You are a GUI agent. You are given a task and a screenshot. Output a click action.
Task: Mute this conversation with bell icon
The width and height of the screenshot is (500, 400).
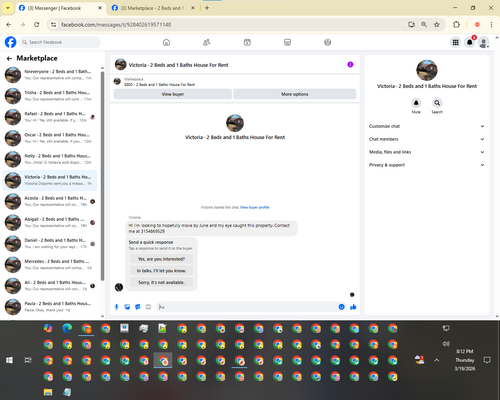[416, 103]
